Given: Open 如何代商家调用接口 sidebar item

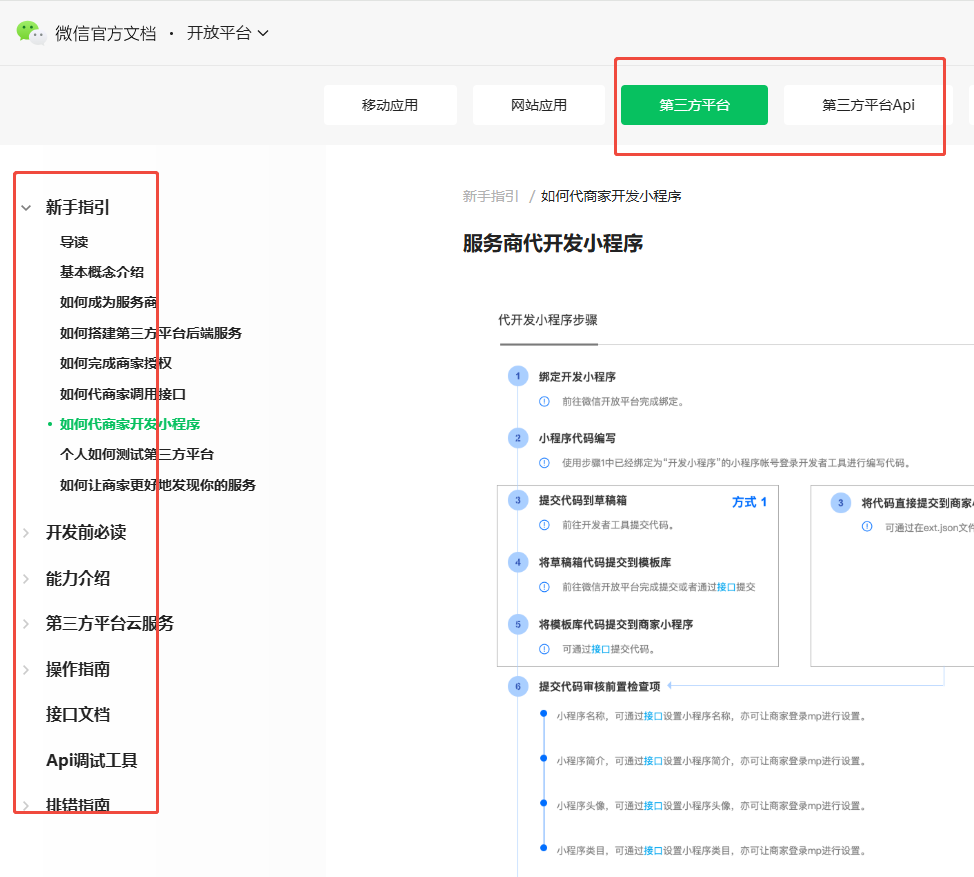Looking at the screenshot, I should [122, 394].
